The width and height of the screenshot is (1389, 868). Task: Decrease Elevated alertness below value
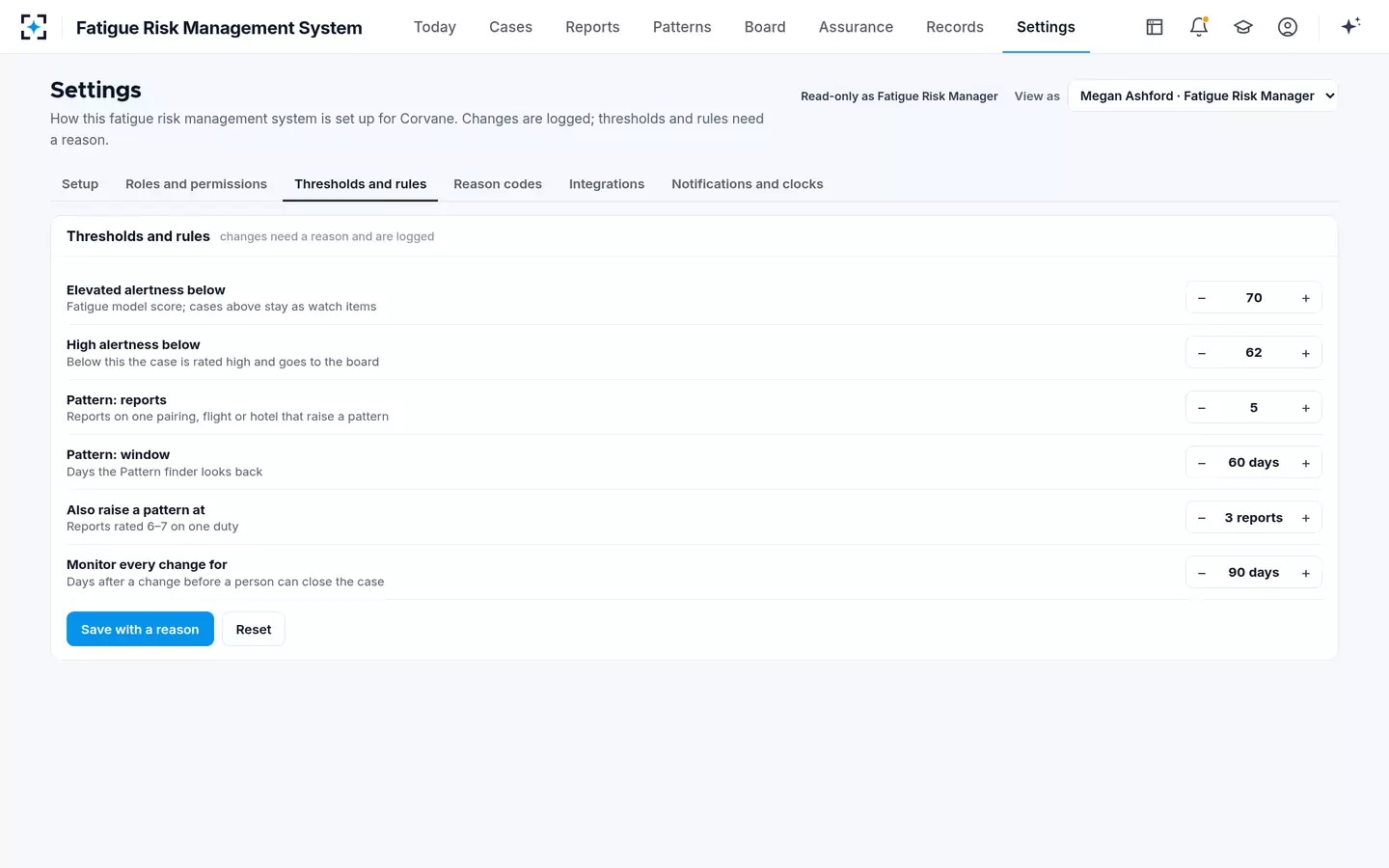tap(1202, 298)
